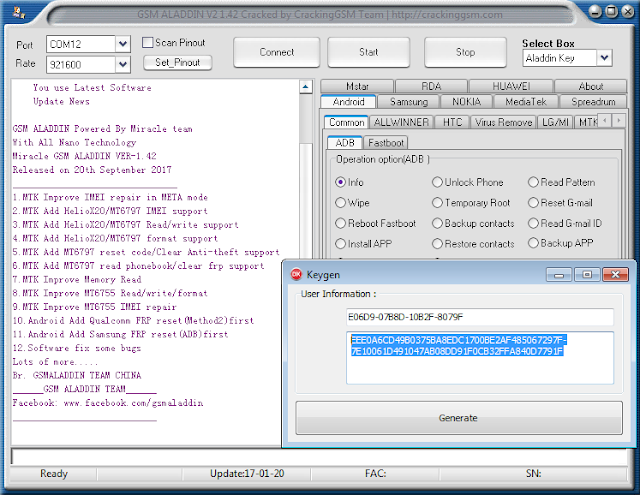Switch to the HUAWEI tab

click(x=511, y=87)
